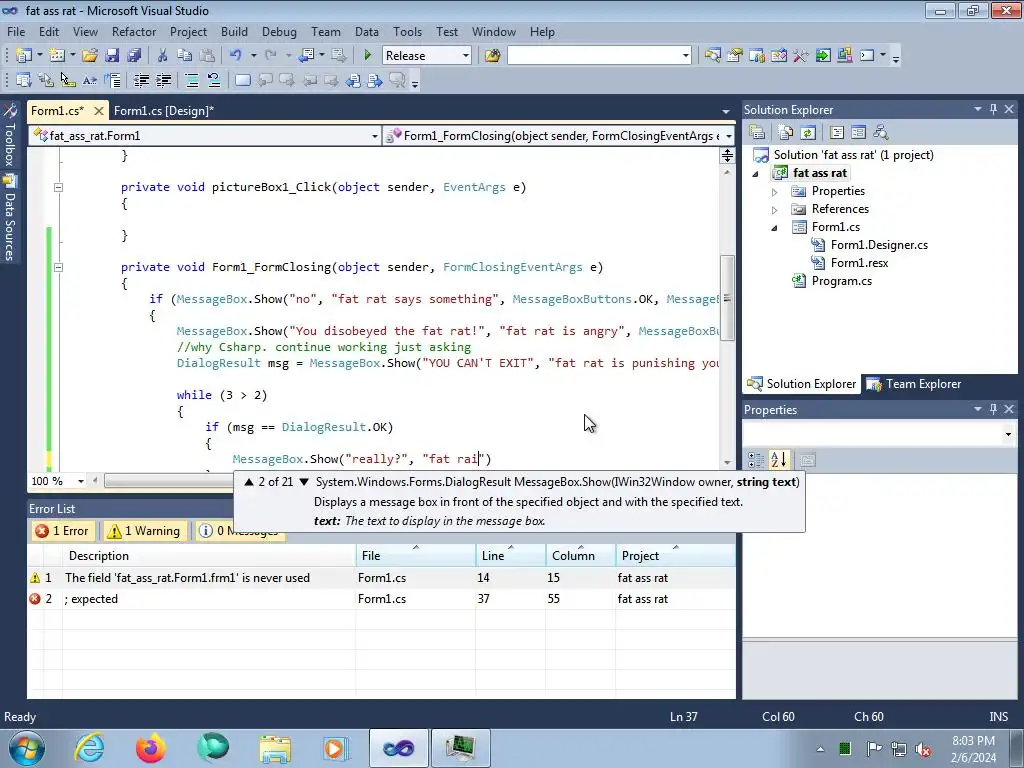Screen dimensions: 1024x768
Task: Open the Toolbox side tab
Action: 10,135
